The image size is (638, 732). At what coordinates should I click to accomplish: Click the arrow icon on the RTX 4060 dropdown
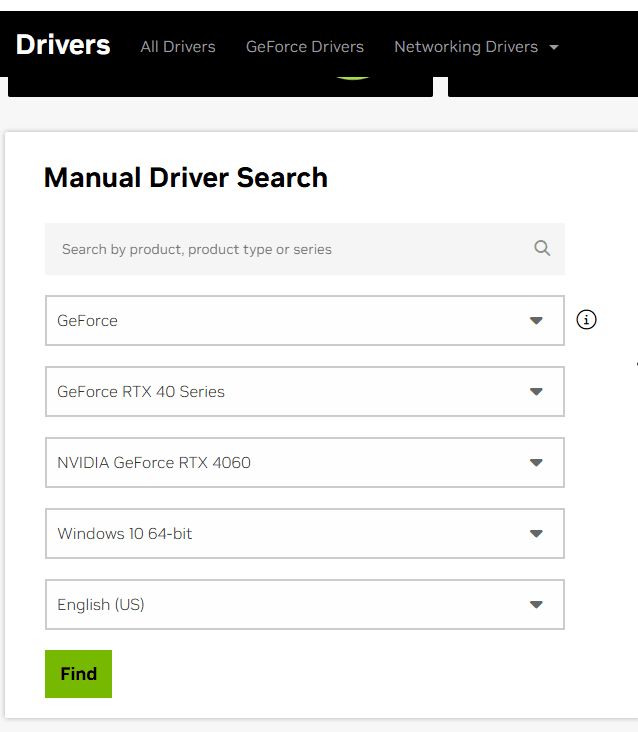536,463
